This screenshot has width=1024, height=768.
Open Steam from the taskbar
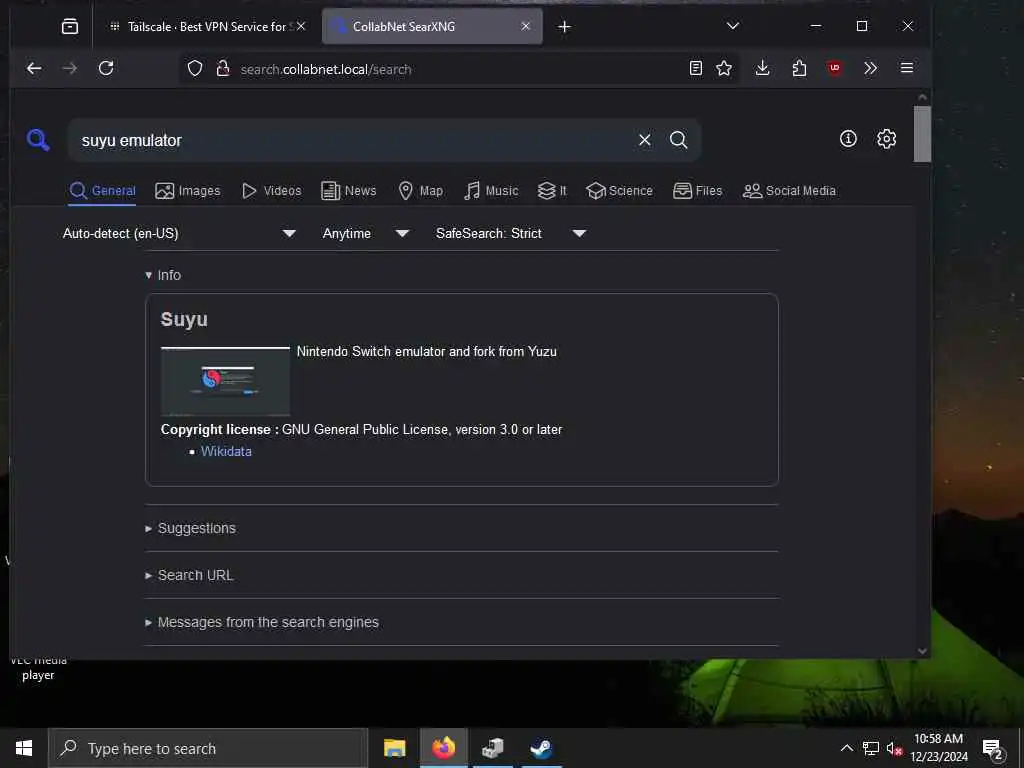(541, 748)
